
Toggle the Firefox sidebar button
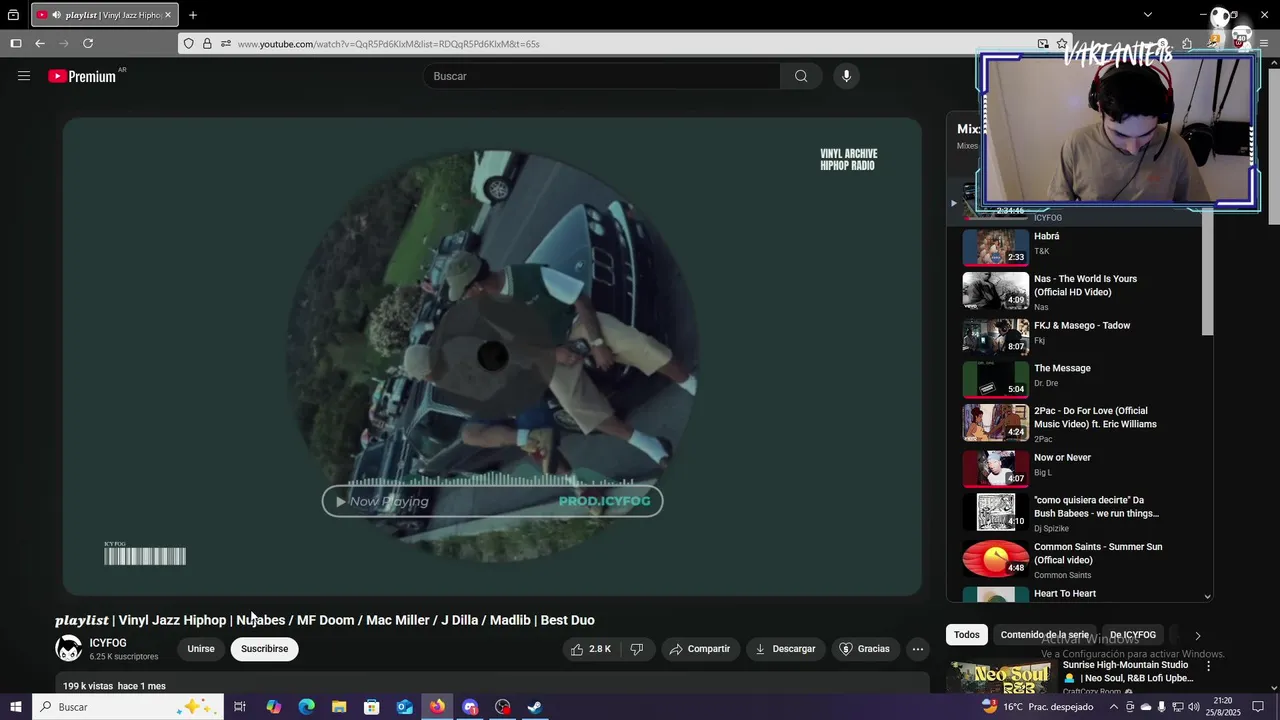click(x=16, y=44)
